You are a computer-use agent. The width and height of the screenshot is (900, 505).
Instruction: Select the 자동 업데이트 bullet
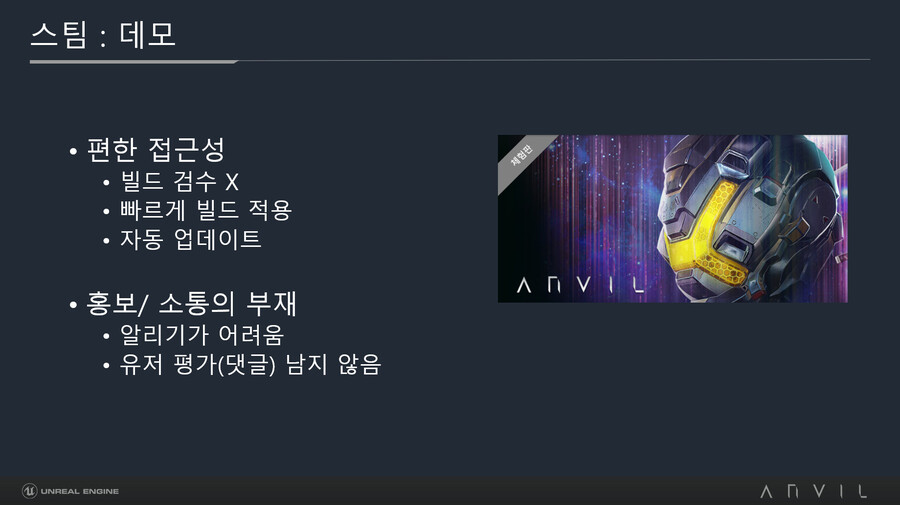191,239
